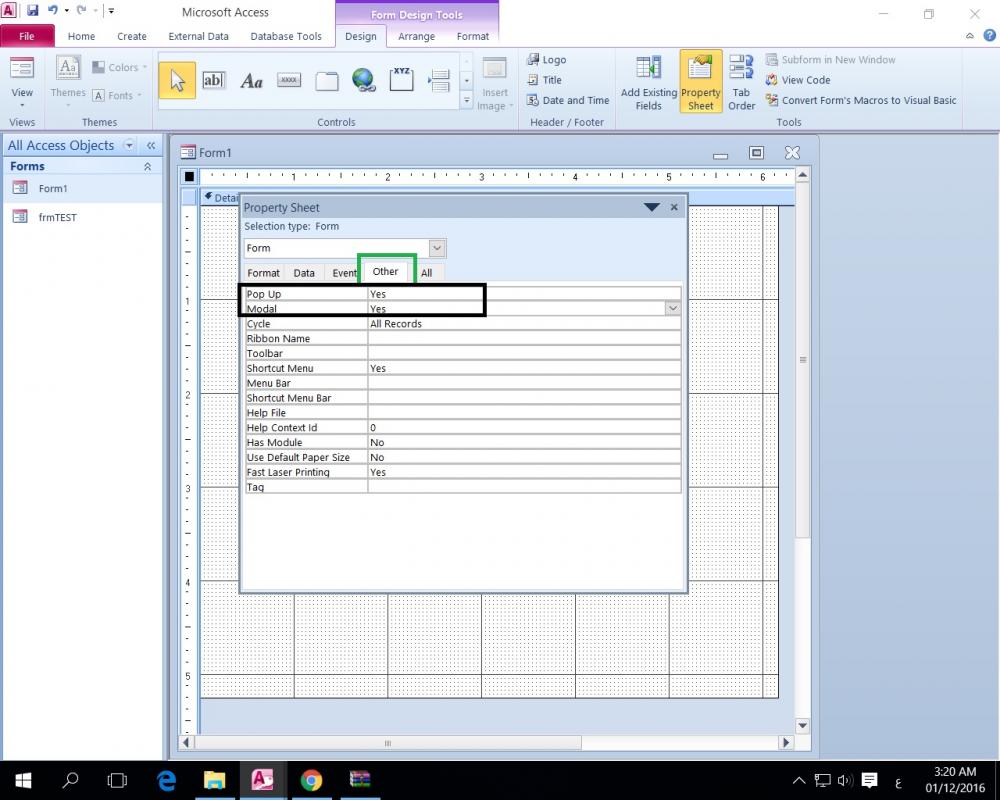This screenshot has width=1000, height=800.
Task: Toggle the Property Sheet button
Action: click(x=700, y=82)
